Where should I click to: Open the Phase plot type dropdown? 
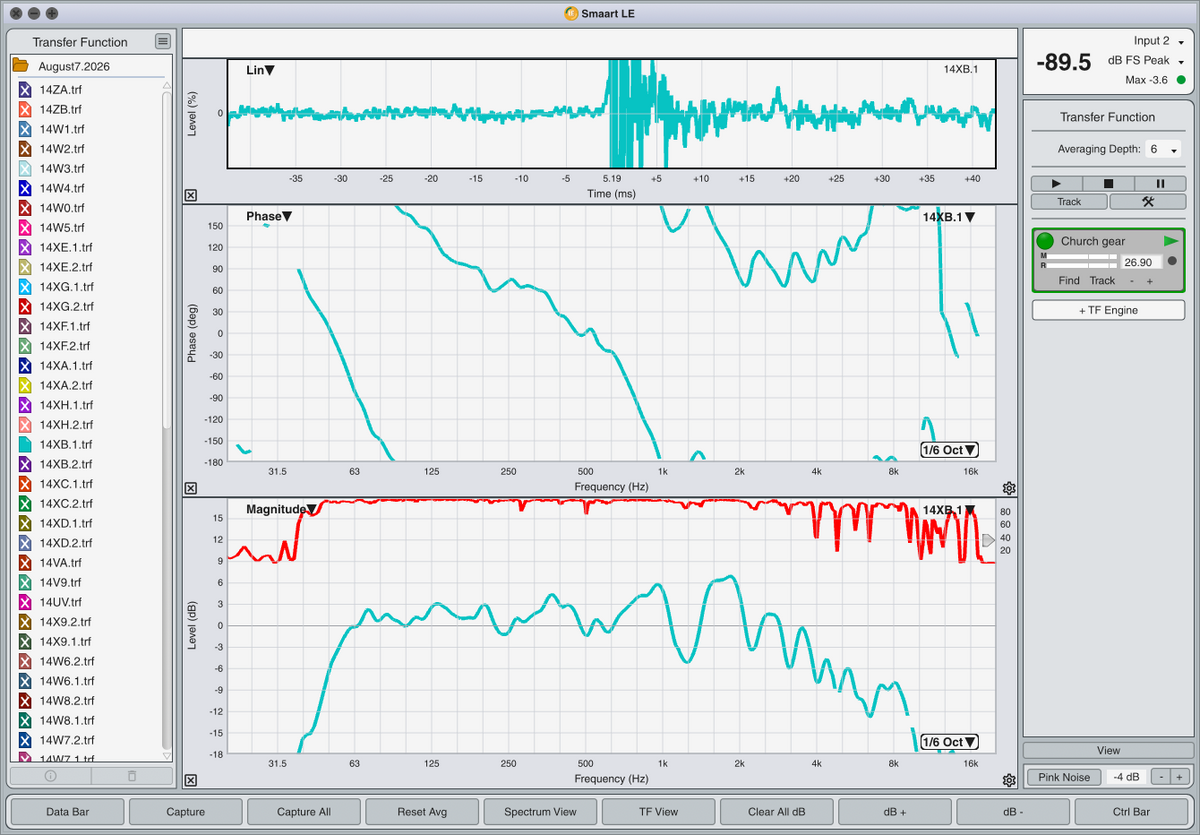click(x=269, y=216)
